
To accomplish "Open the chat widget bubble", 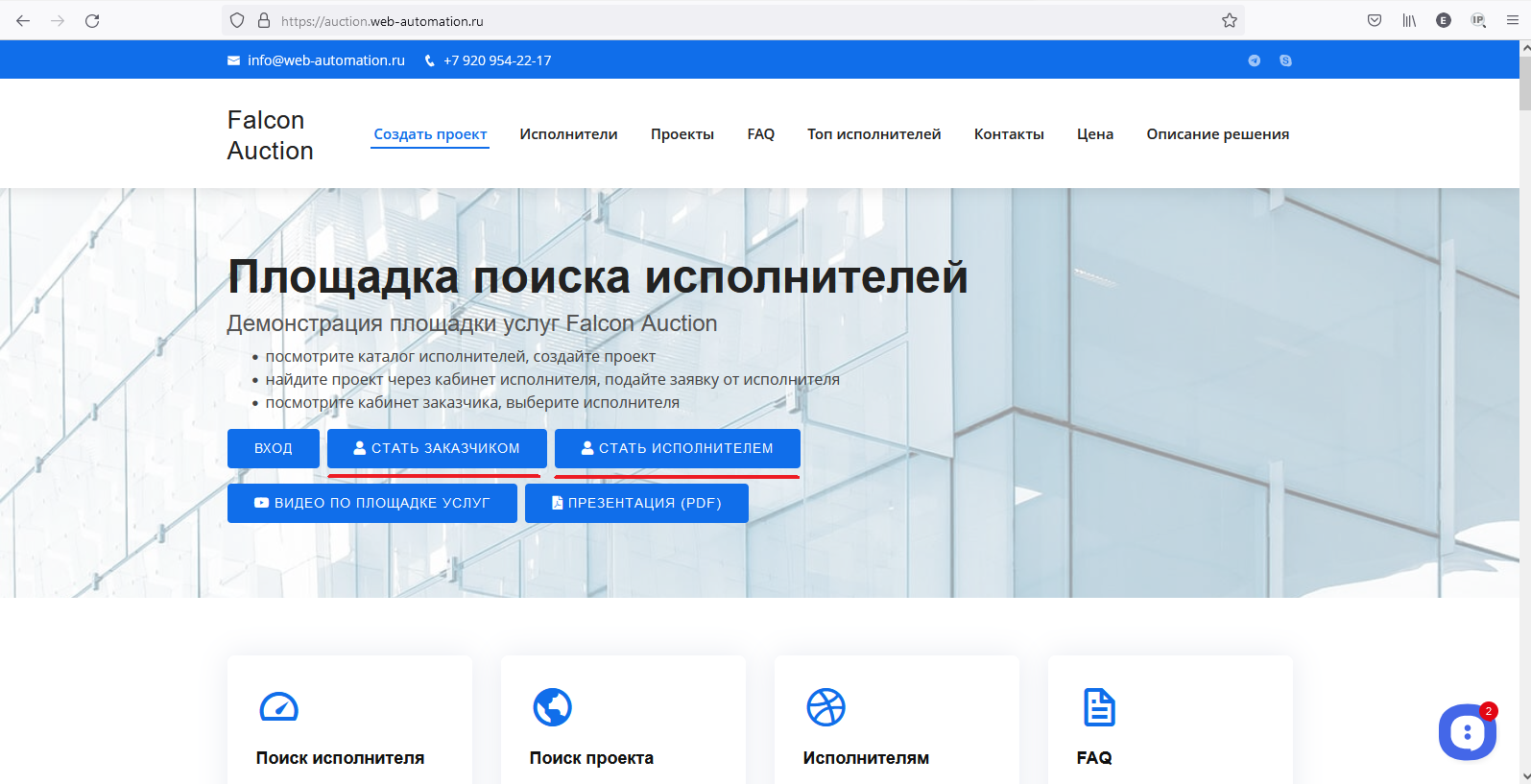I will point(1467,732).
